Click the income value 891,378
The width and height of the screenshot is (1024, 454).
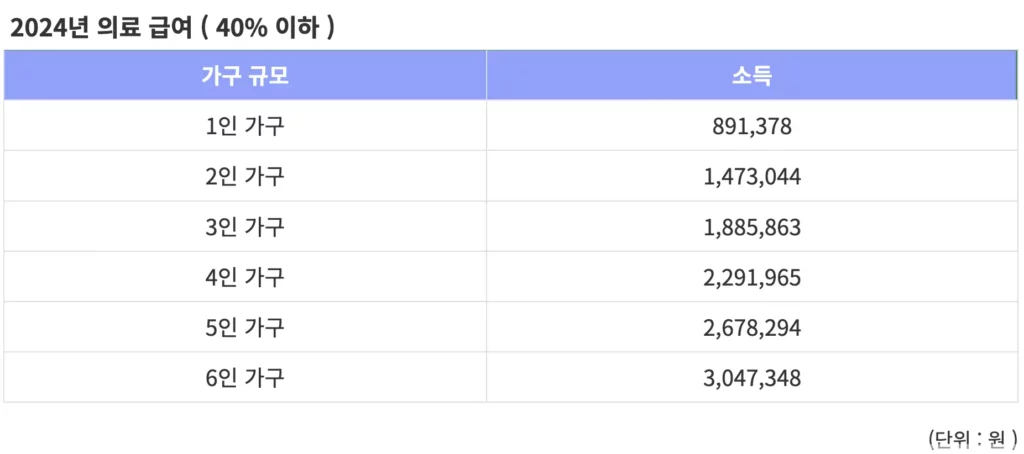pyautogui.click(x=752, y=126)
